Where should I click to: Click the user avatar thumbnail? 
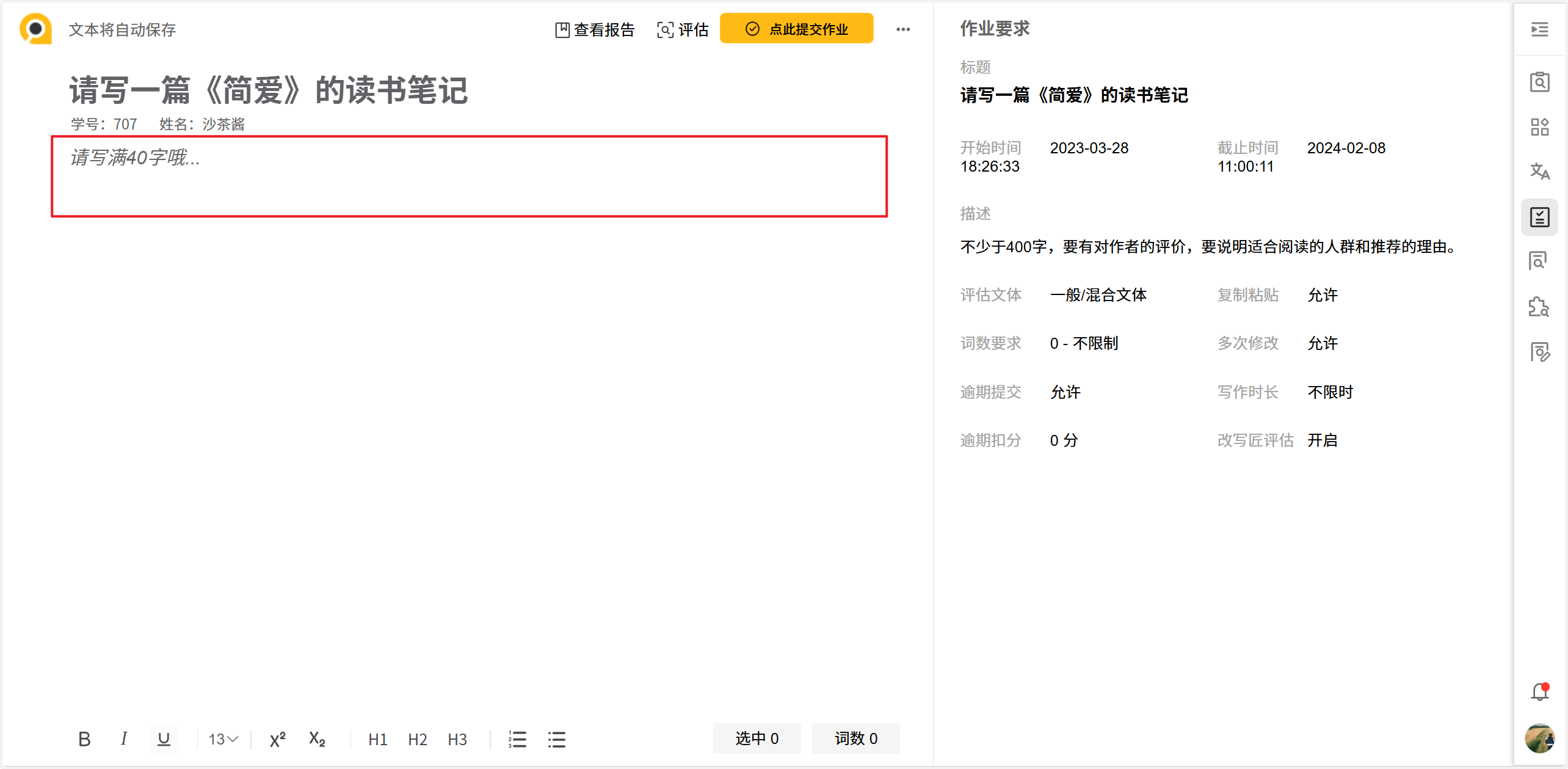click(1539, 738)
